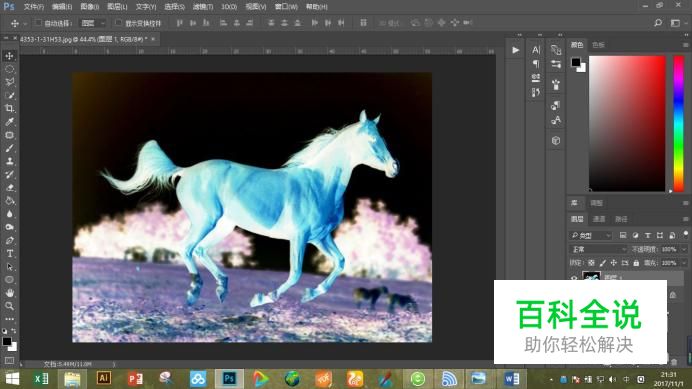Open the workspace switcher in options bar
The image size is (692, 389).
[675, 23]
